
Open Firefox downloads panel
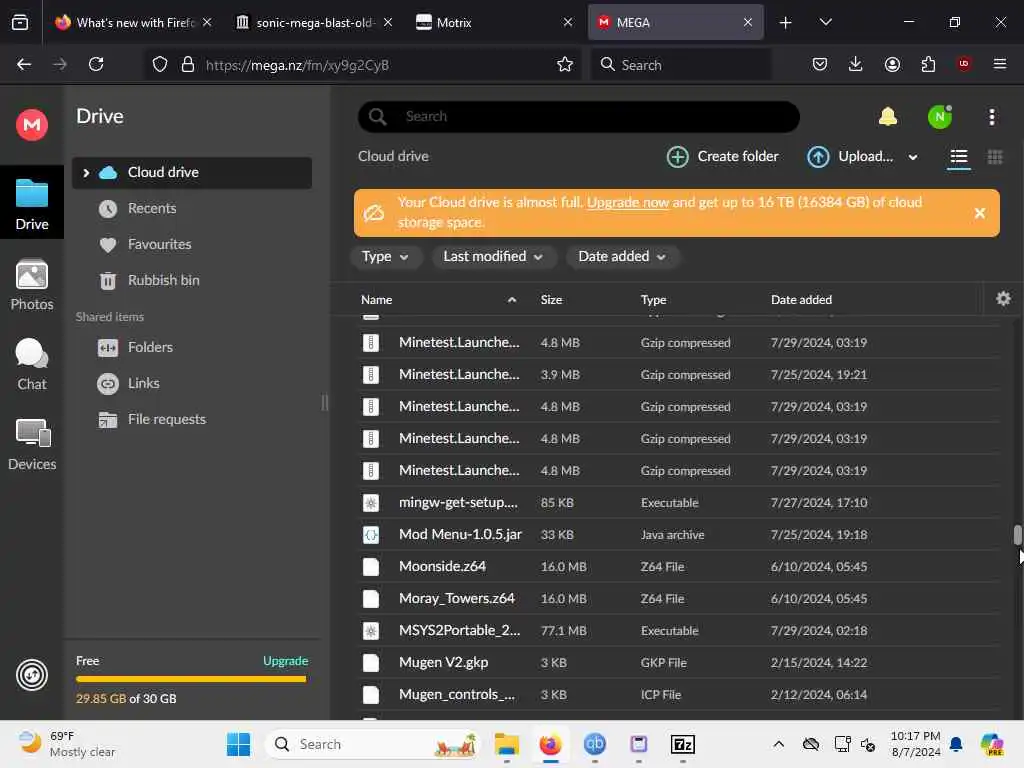[856, 64]
